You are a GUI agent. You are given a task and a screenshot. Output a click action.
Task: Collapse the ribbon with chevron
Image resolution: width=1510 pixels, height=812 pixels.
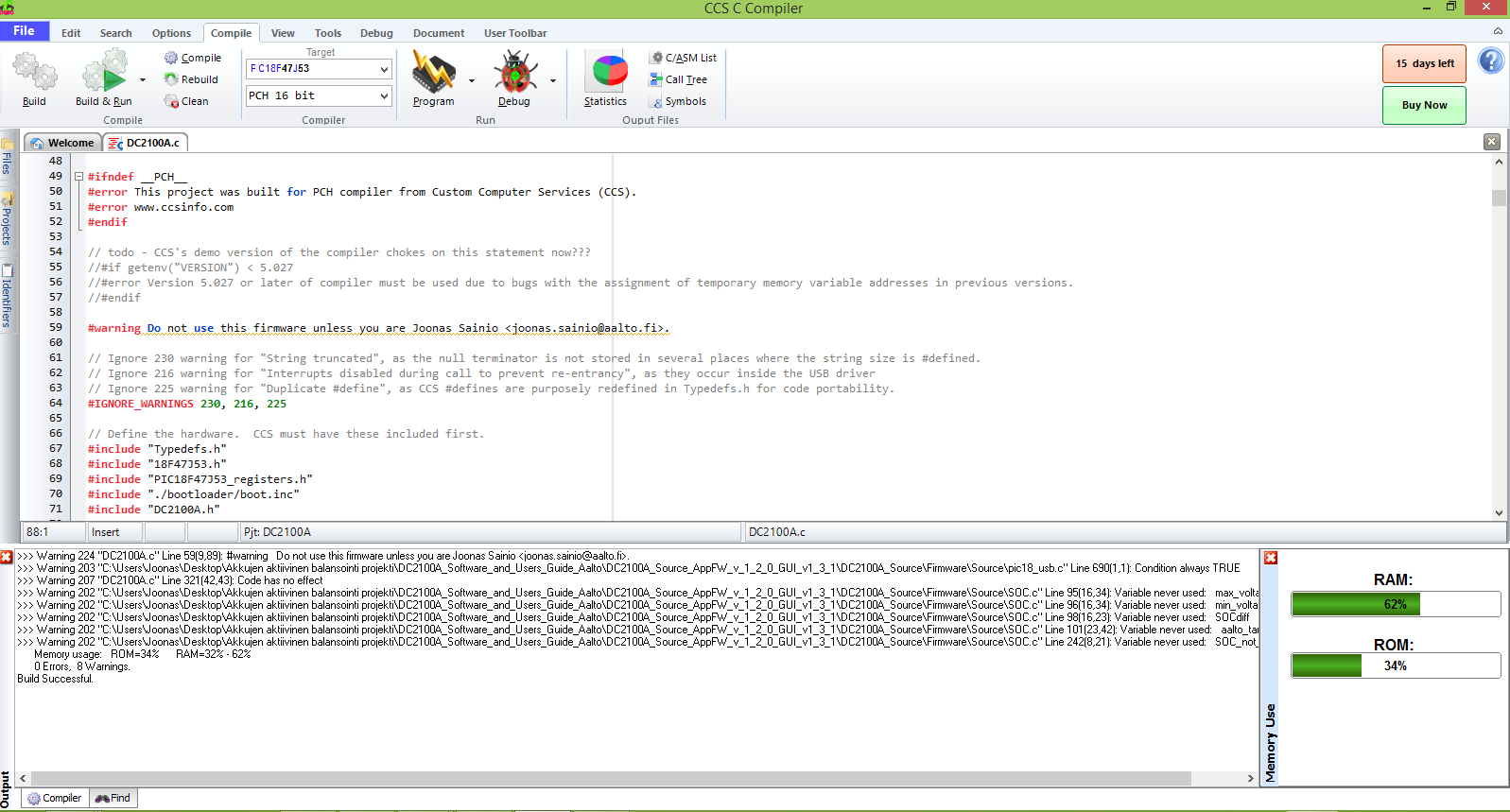(1498, 31)
